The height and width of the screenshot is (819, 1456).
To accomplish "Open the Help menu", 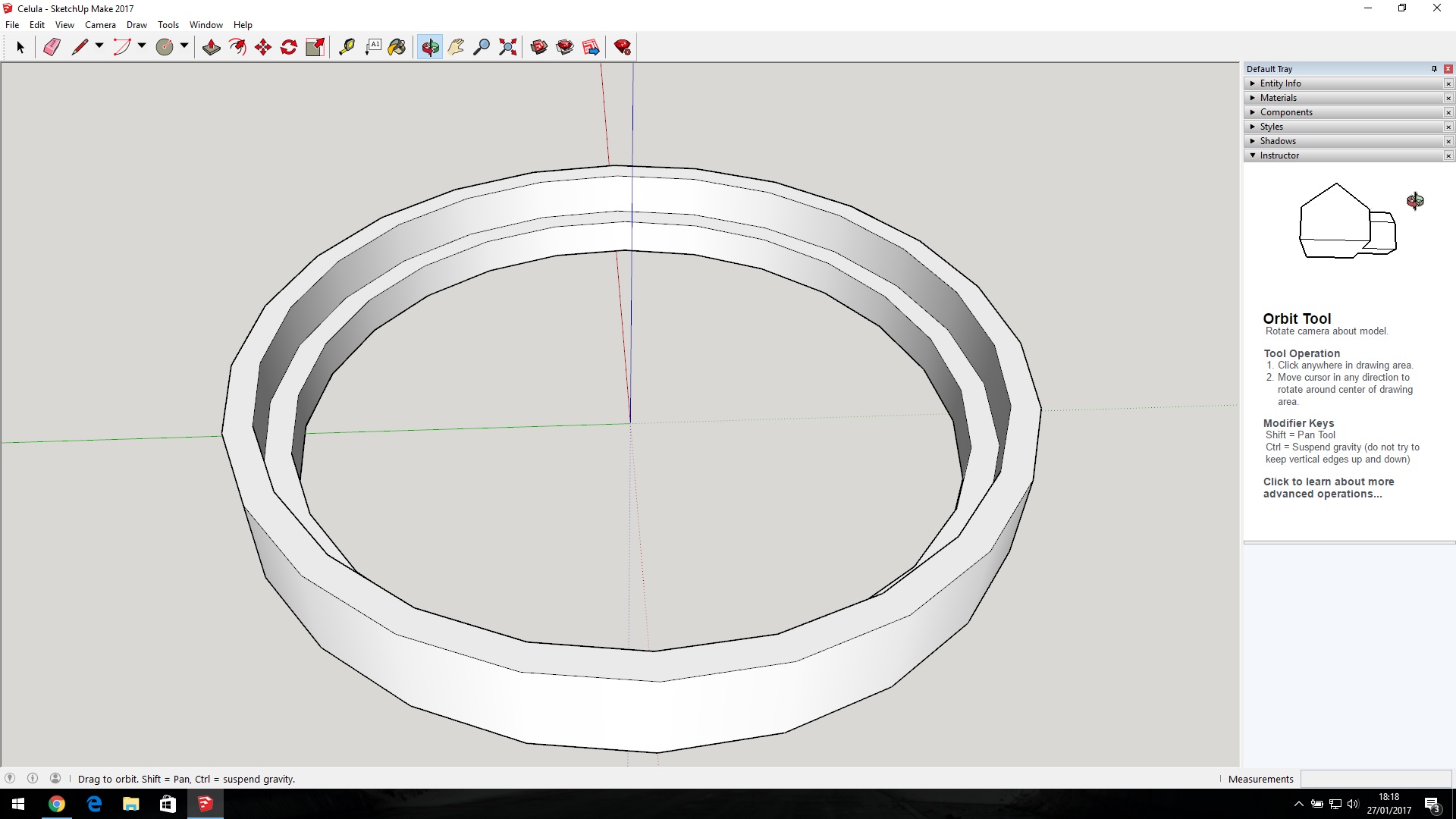I will click(x=243, y=25).
